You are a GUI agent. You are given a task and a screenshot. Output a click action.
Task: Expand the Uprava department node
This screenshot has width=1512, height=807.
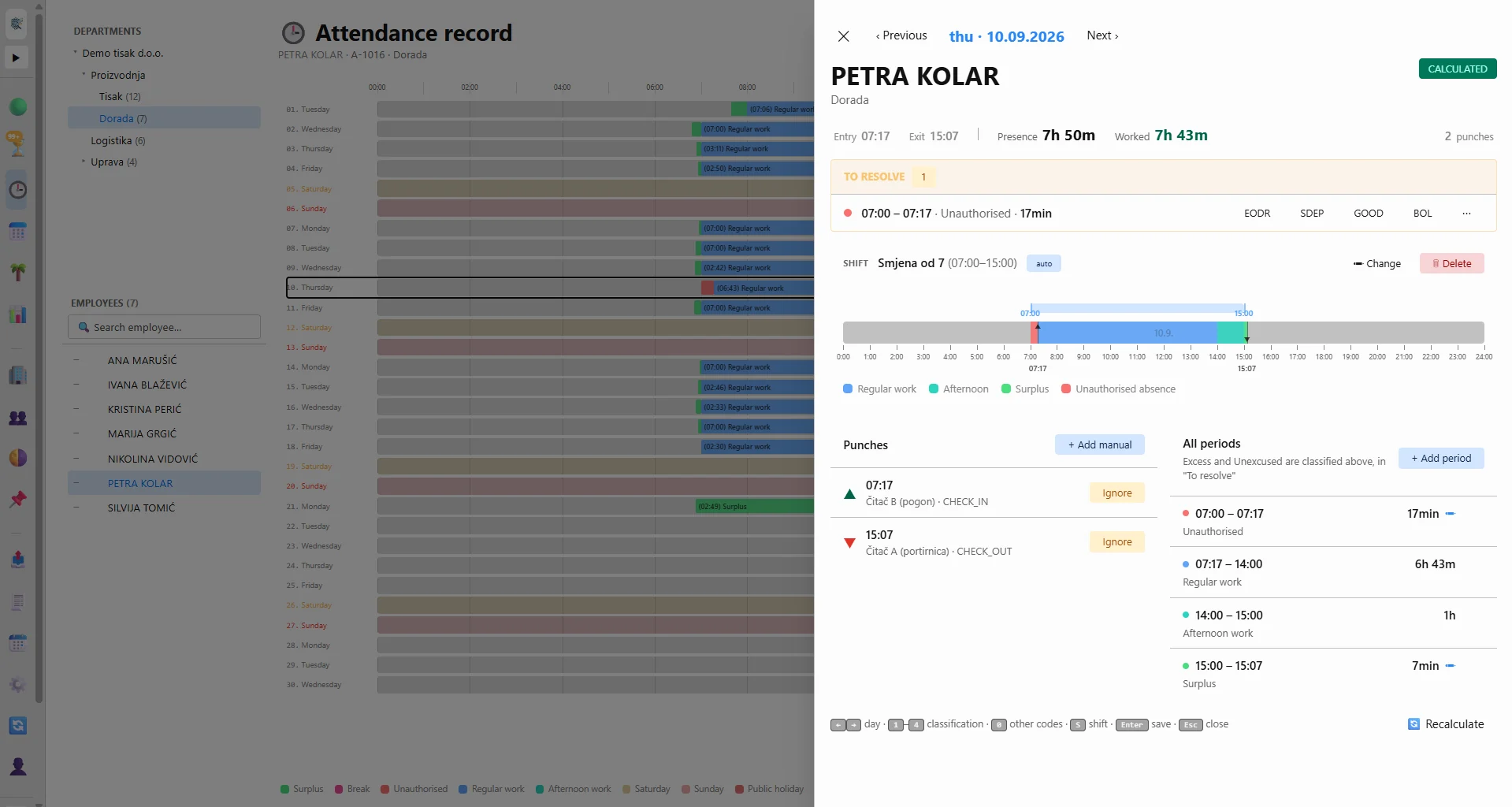coord(84,162)
